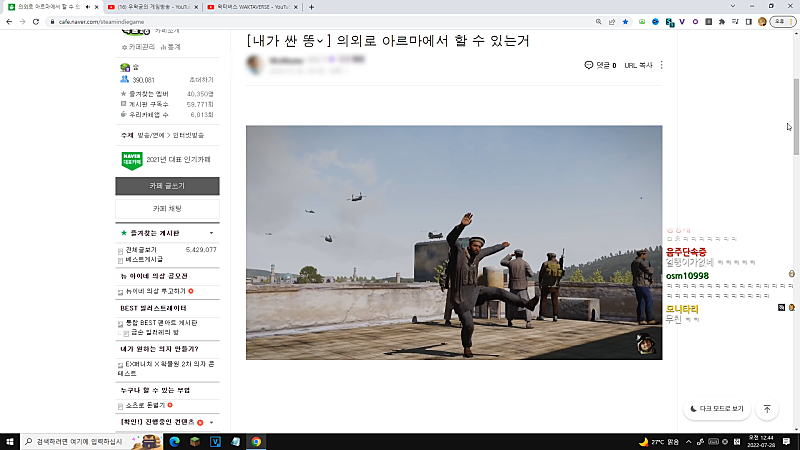Open Chrome tab search chevron

click(733, 7)
